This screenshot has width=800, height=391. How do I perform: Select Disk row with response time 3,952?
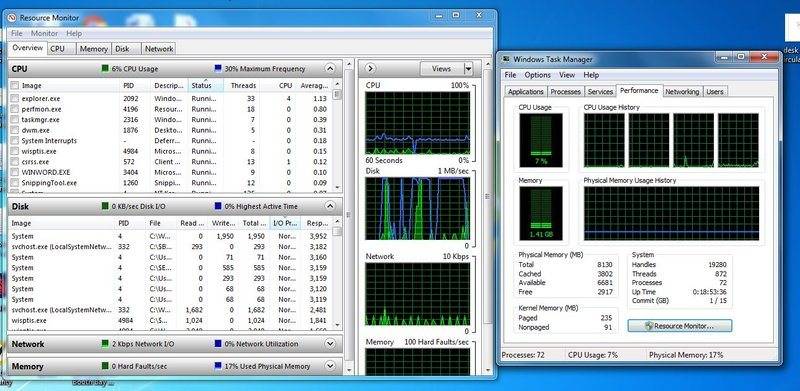pyautogui.click(x=170, y=236)
